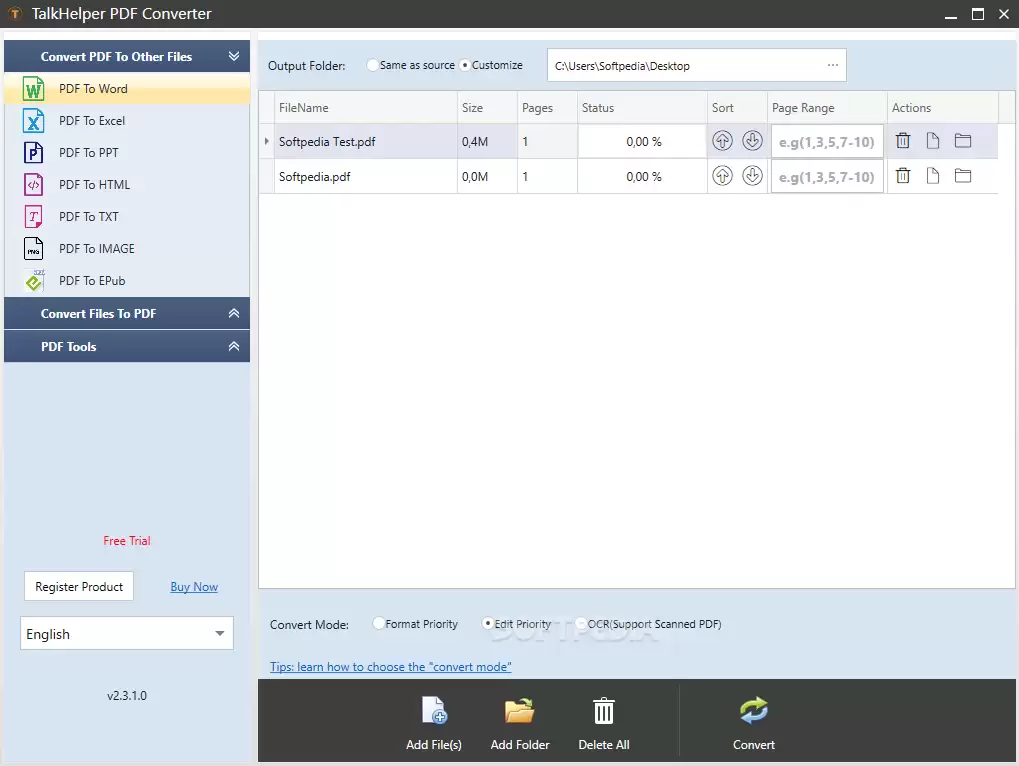Image resolution: width=1019 pixels, height=766 pixels.
Task: Click Page Range field for Softpedia.pdf
Action: [827, 177]
